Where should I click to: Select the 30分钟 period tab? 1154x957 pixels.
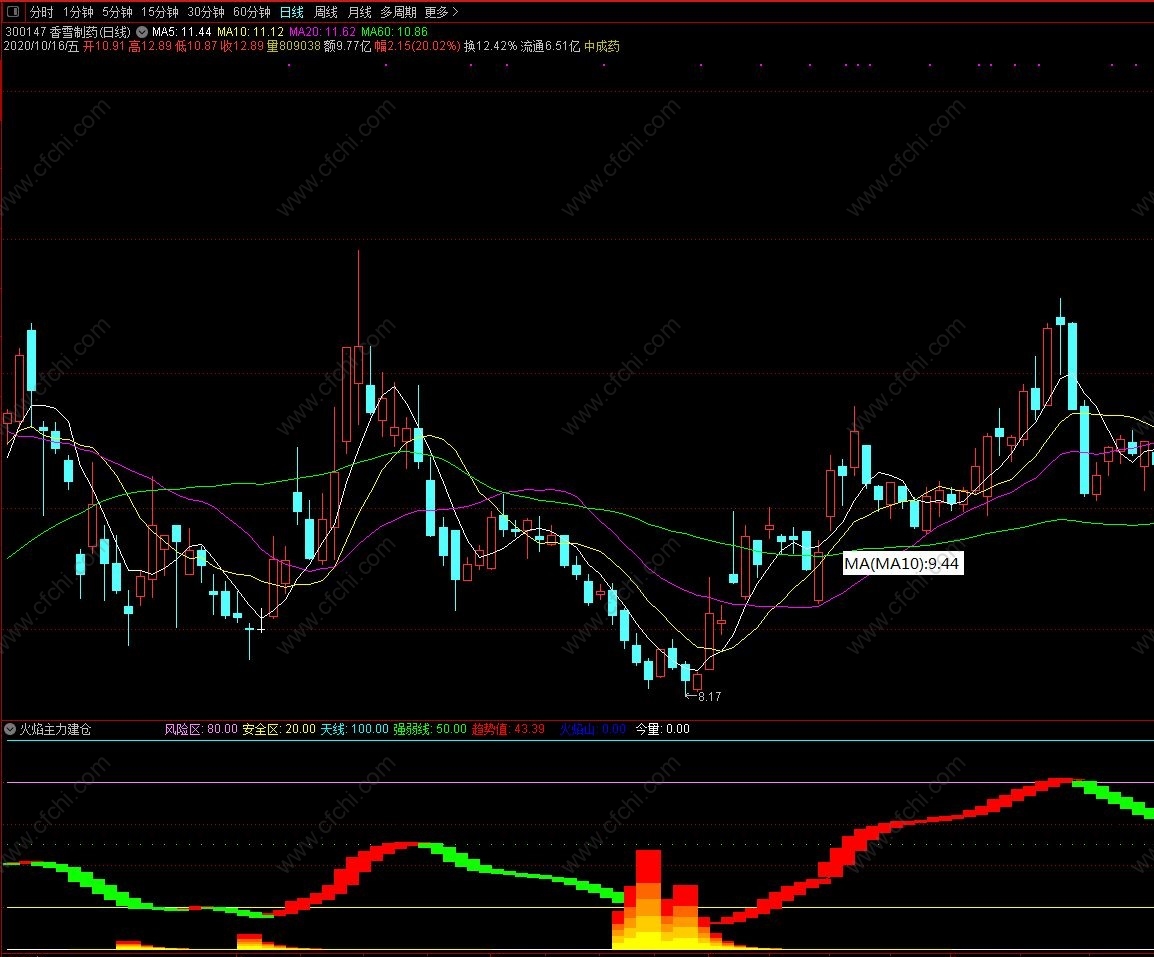point(205,12)
